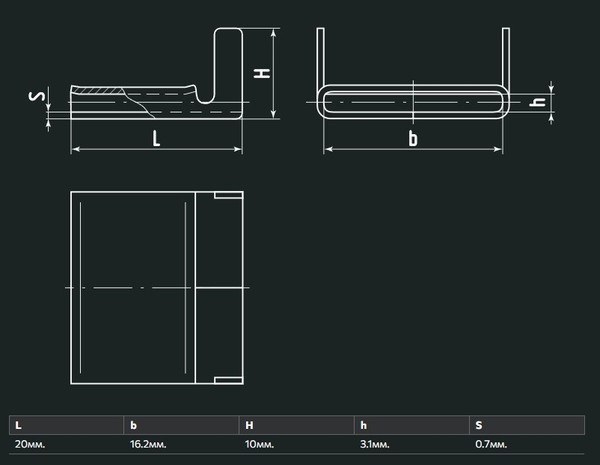600x465 pixels.
Task: Click the 3.1мм. value cell
Action: click(x=375, y=443)
